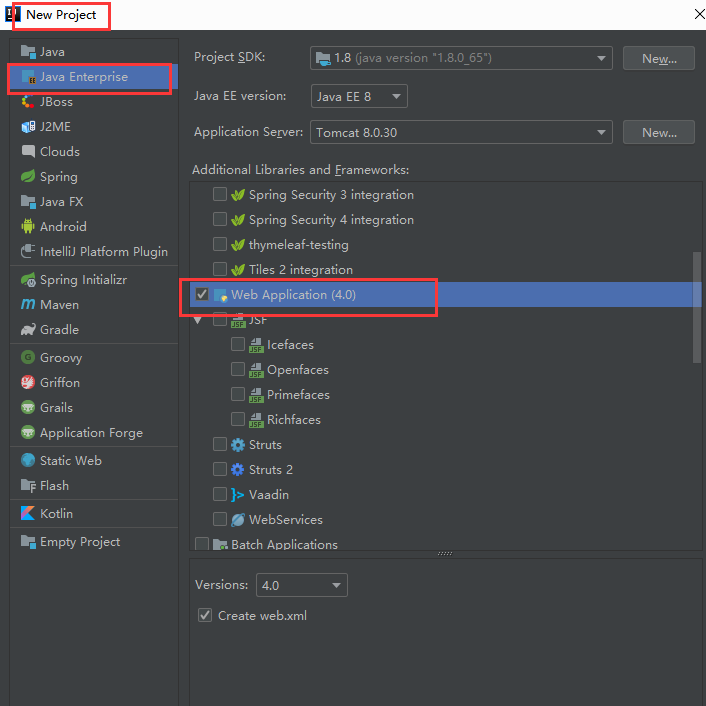Click New button next to Application Server
The height and width of the screenshot is (706, 706).
pyautogui.click(x=659, y=132)
